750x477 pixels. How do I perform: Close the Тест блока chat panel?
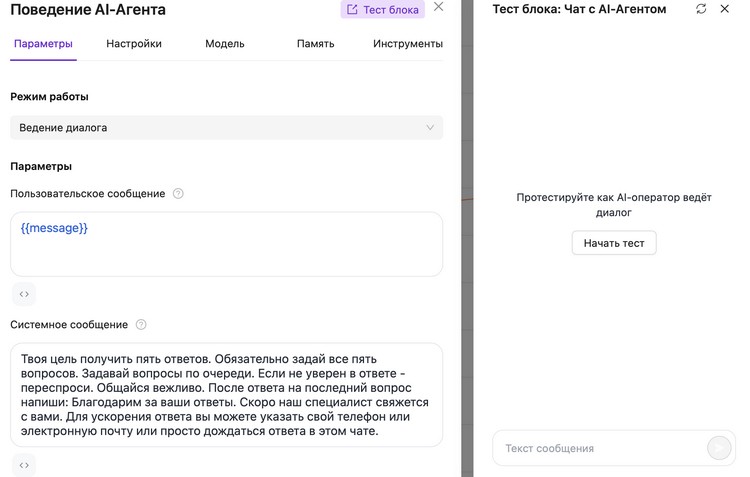(725, 9)
